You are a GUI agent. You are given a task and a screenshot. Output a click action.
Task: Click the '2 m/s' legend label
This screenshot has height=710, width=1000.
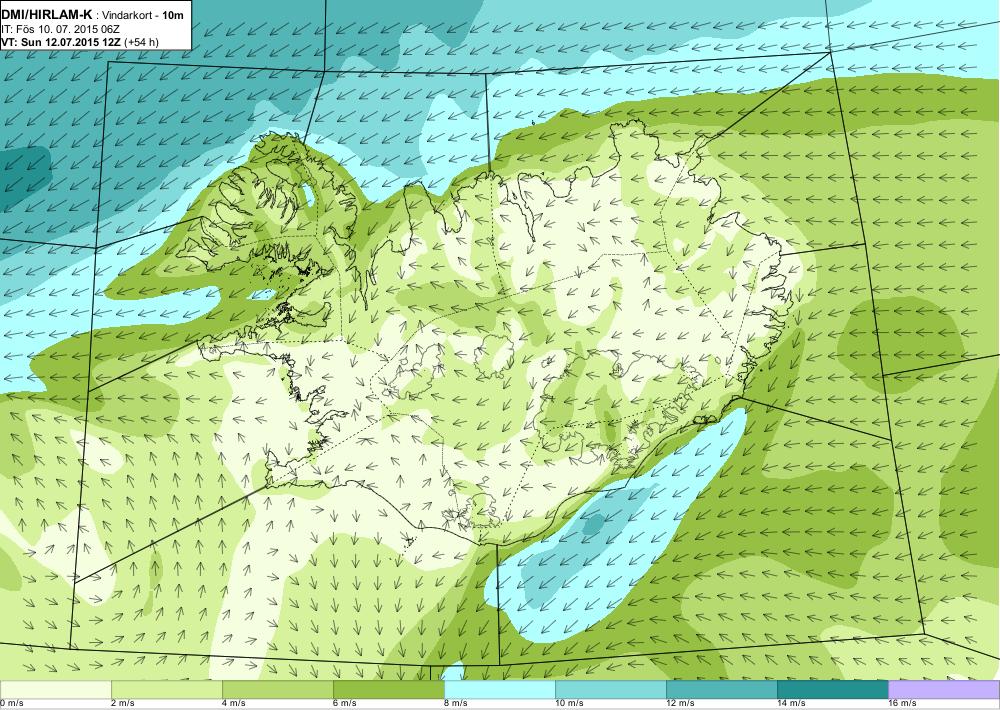point(123,704)
